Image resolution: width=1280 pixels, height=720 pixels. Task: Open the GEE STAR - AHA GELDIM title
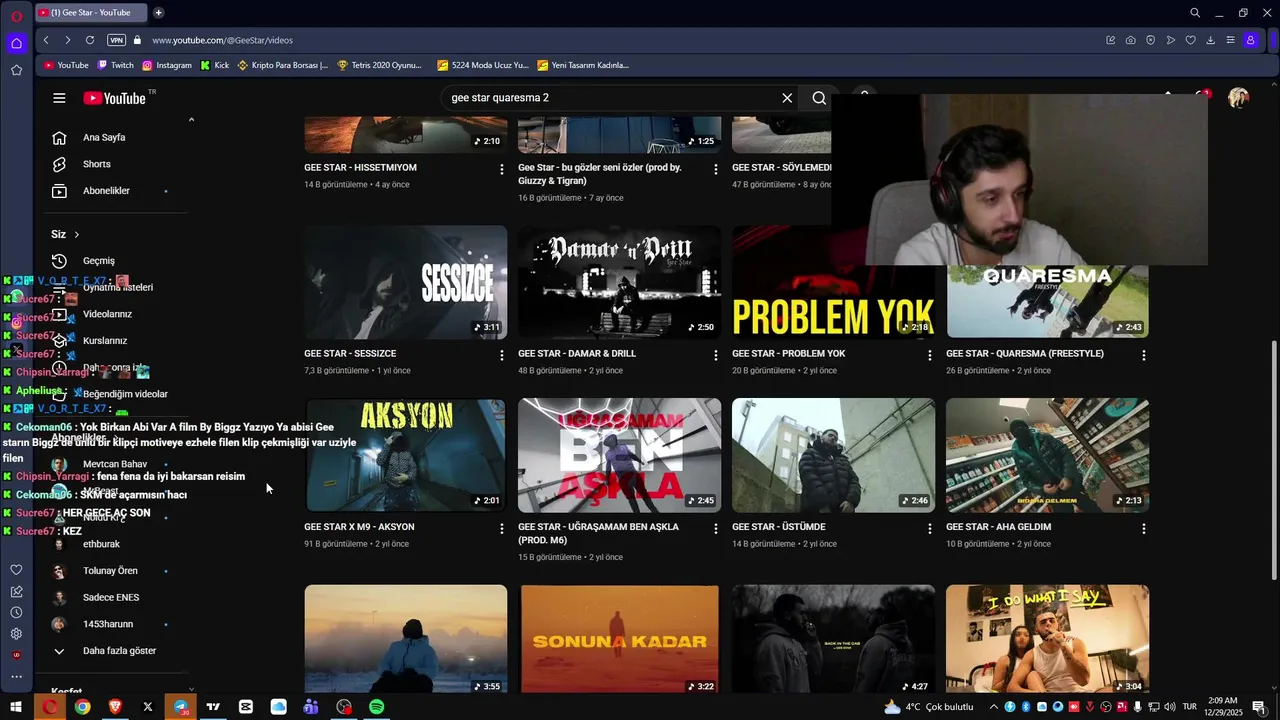pos(998,527)
